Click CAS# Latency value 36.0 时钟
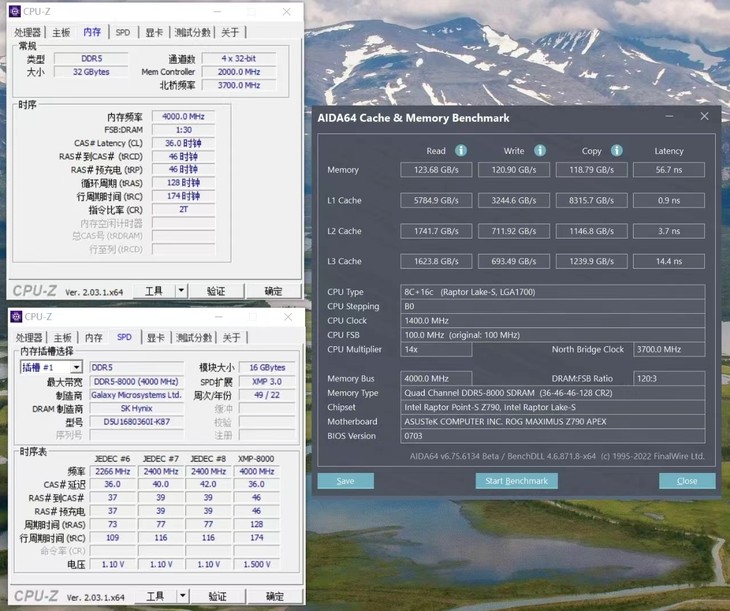730x611 pixels. [x=183, y=143]
